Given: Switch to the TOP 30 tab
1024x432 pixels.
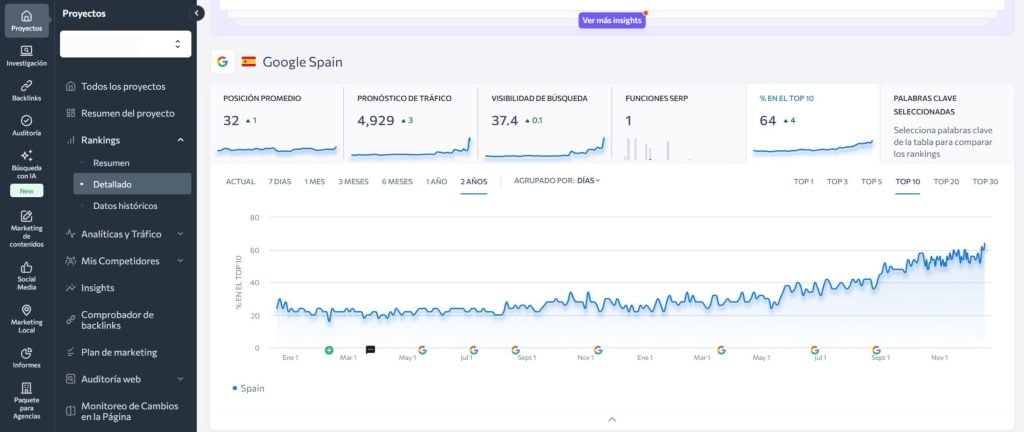Looking at the screenshot, I should pyautogui.click(x=985, y=182).
